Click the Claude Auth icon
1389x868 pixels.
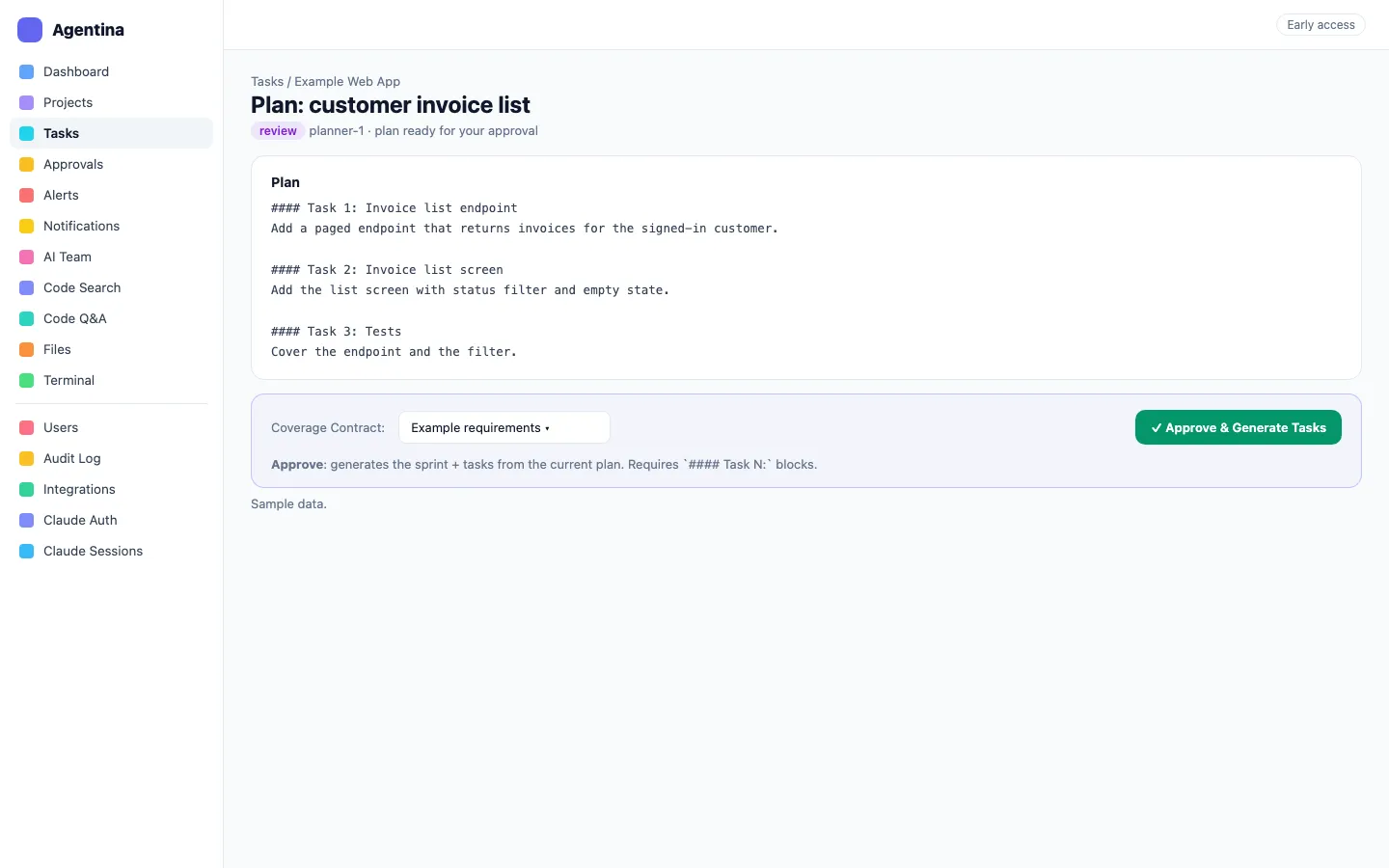coord(27,521)
